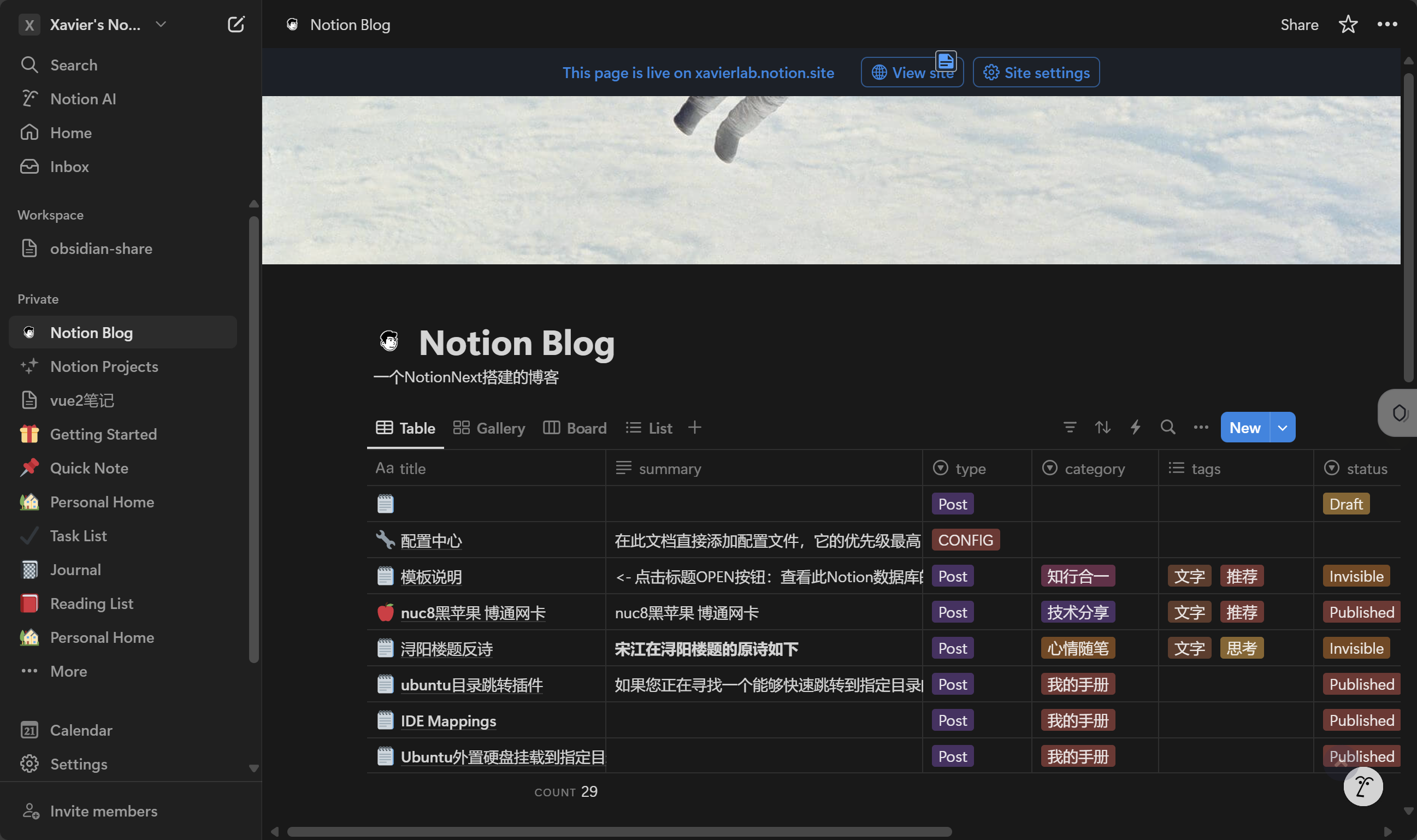Open the nuc8黑苹果 博通网卡 apple row

click(x=473, y=612)
